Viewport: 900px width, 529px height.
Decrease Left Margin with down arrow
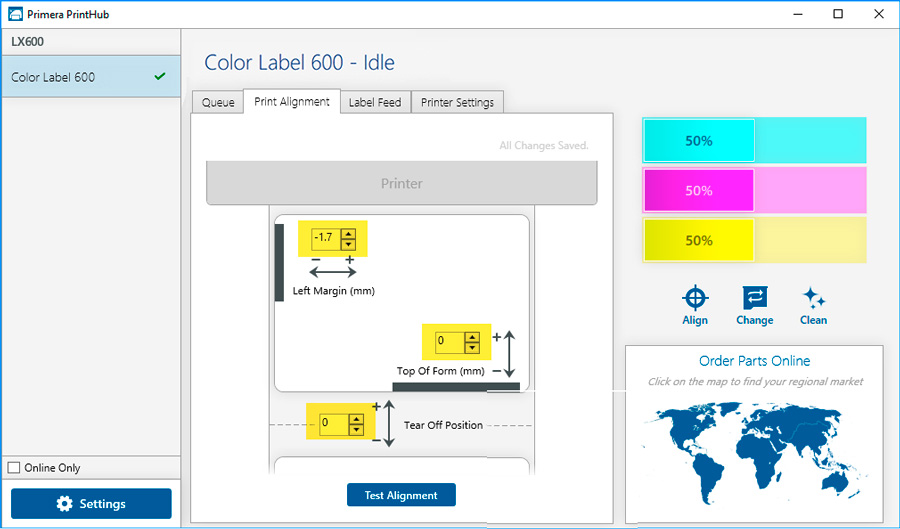348,244
